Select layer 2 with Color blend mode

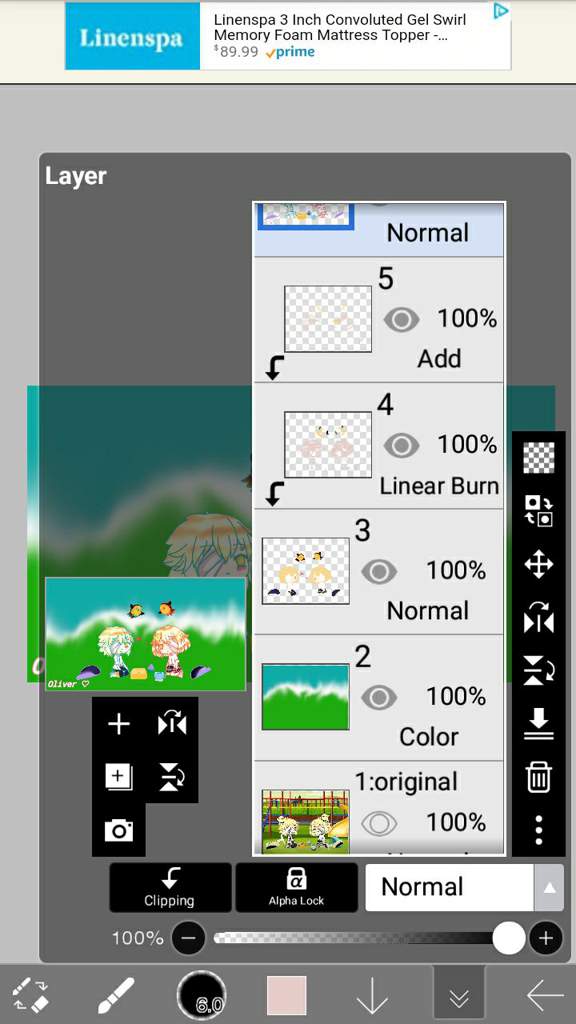pyautogui.click(x=379, y=697)
